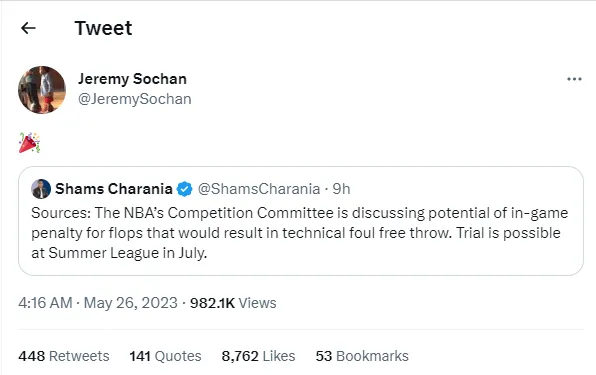The height and width of the screenshot is (375, 596).
Task: Go back using the left arrow icon
Action: pyautogui.click(x=28, y=28)
